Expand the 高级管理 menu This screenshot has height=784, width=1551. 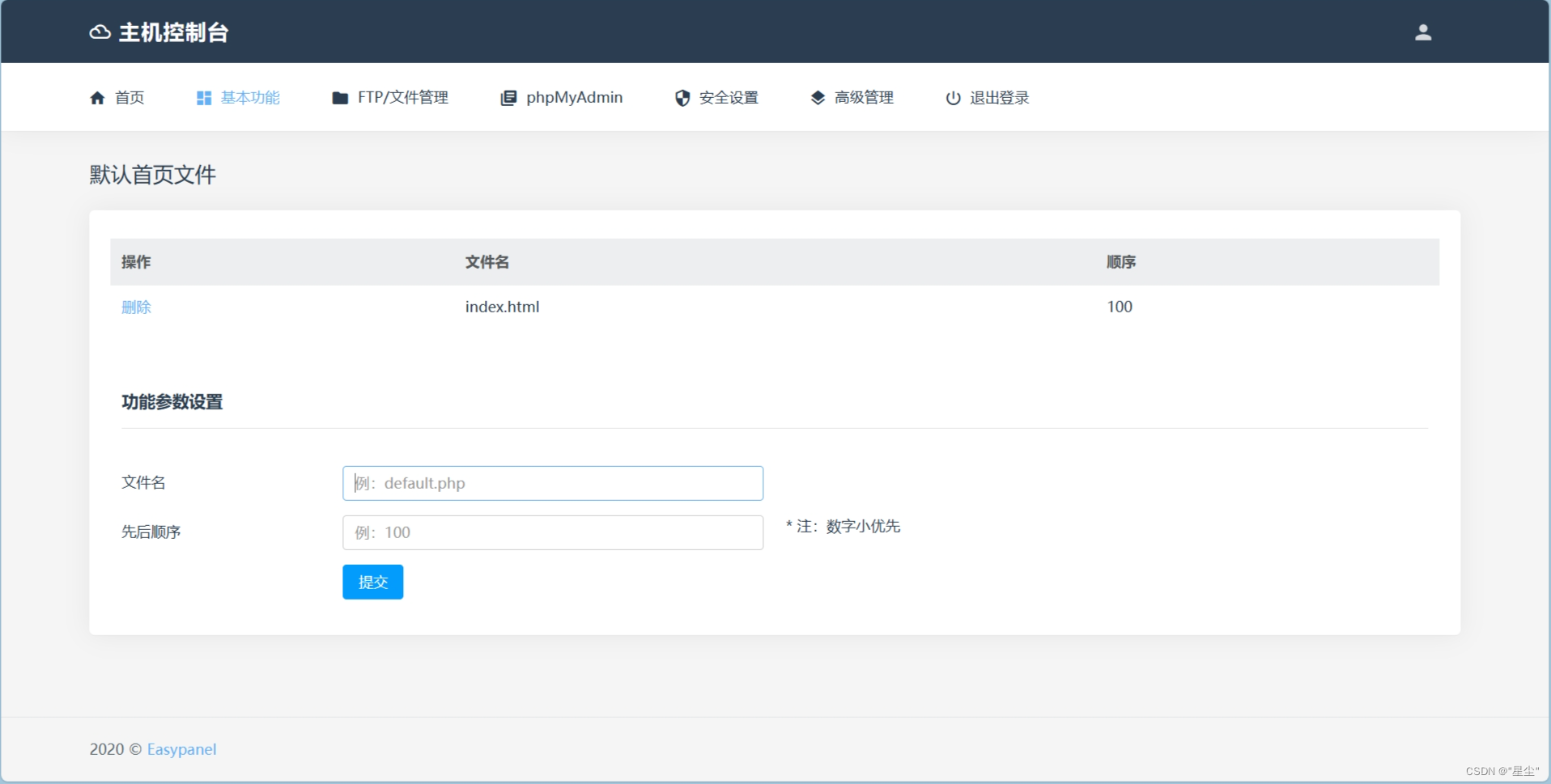[x=864, y=98]
